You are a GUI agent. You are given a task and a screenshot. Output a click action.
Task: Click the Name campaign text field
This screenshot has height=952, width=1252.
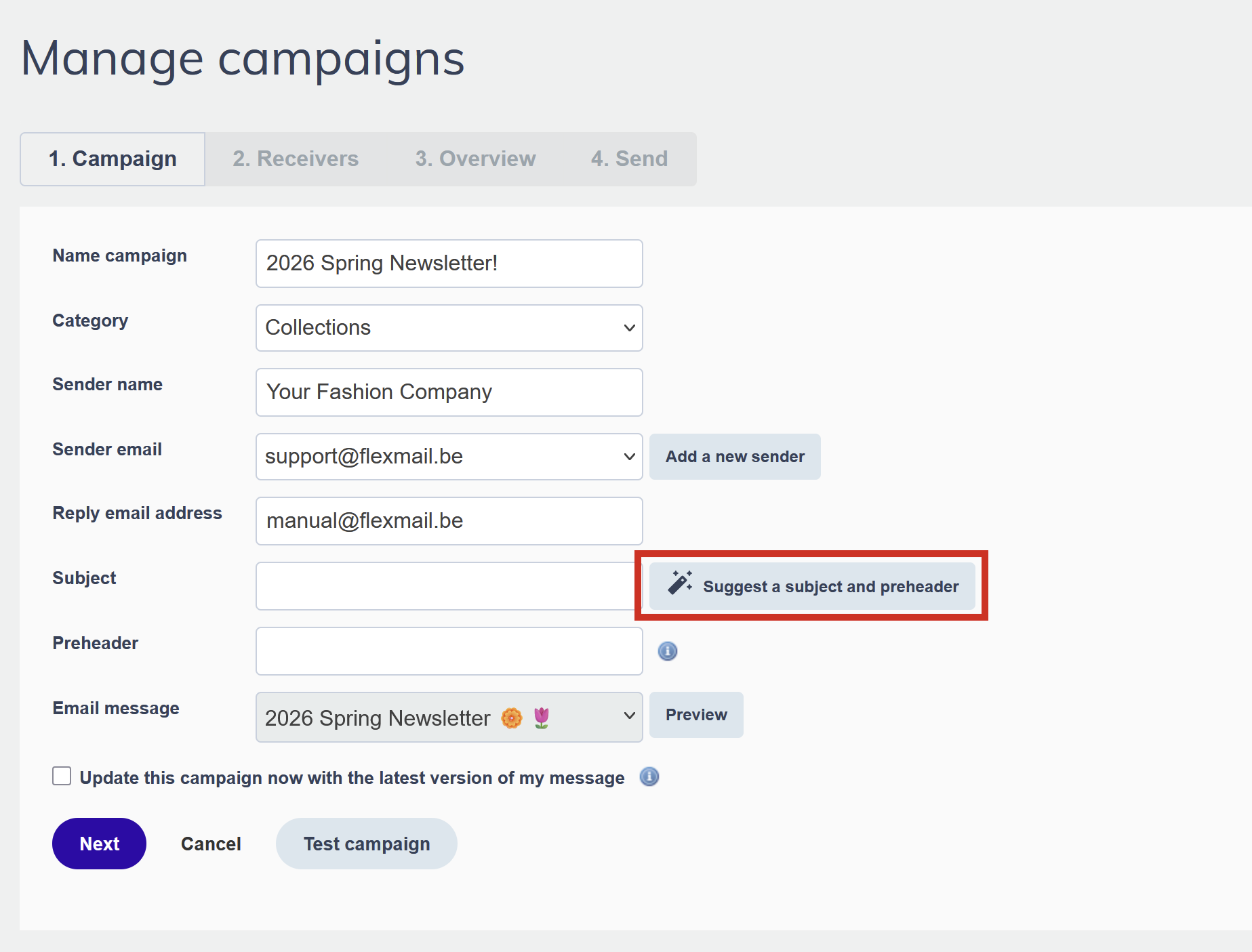click(449, 264)
